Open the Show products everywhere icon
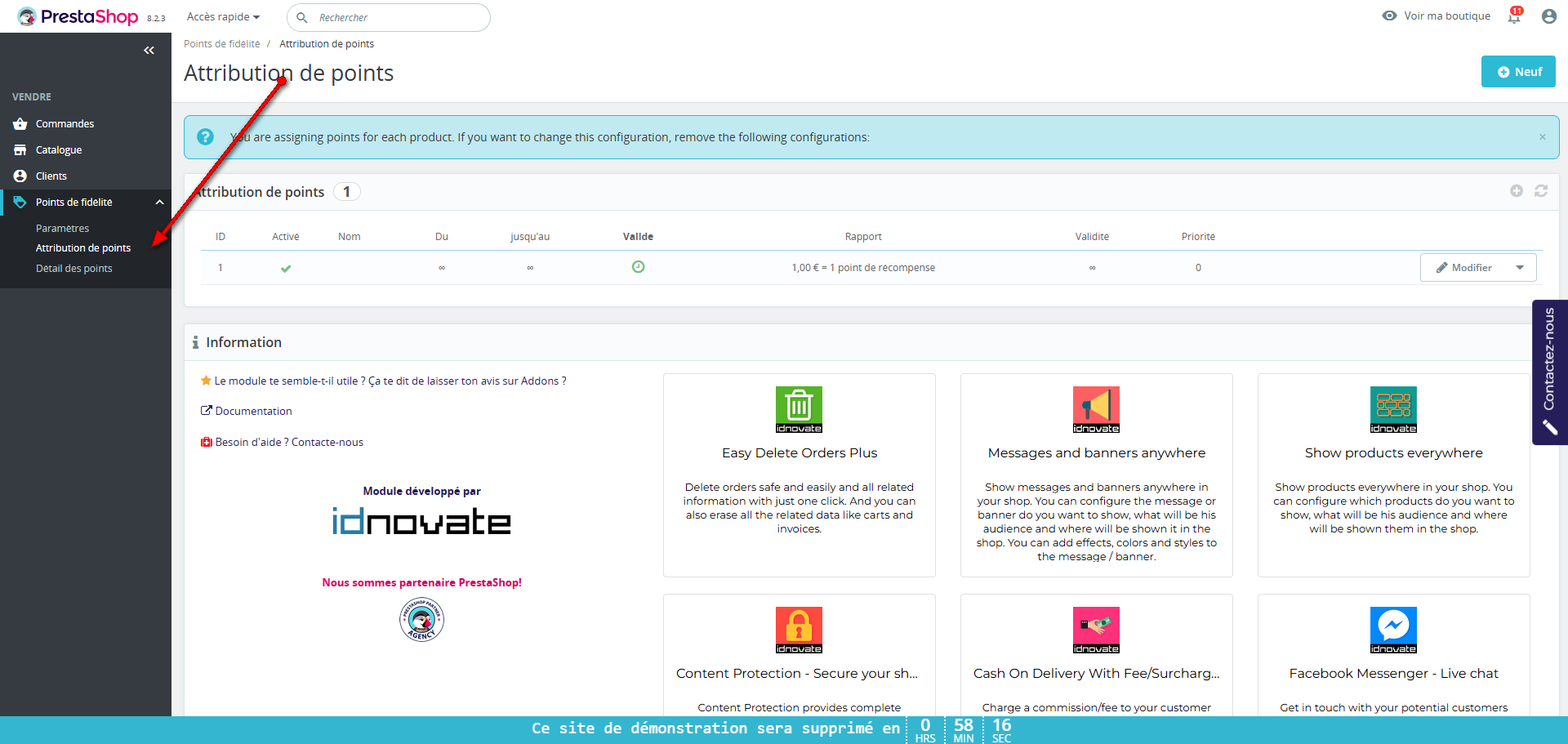This screenshot has width=1568, height=744. 1393,409
